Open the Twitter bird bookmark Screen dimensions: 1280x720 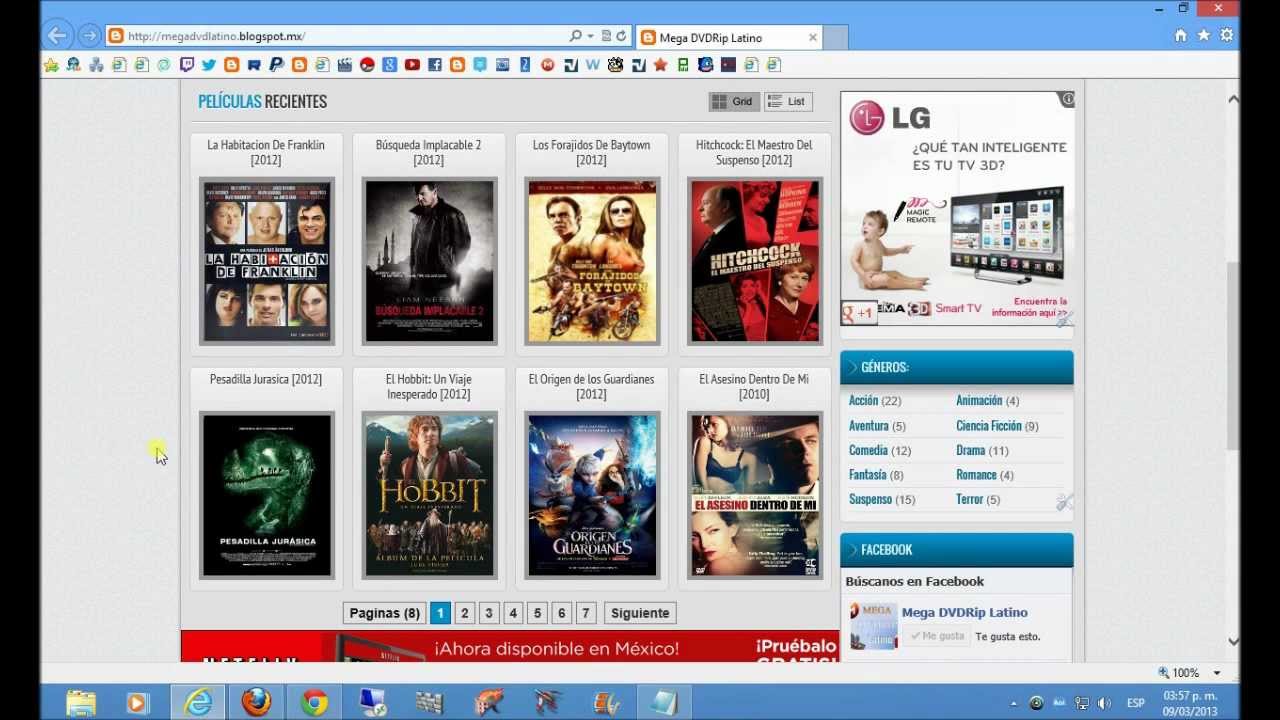[x=209, y=65]
